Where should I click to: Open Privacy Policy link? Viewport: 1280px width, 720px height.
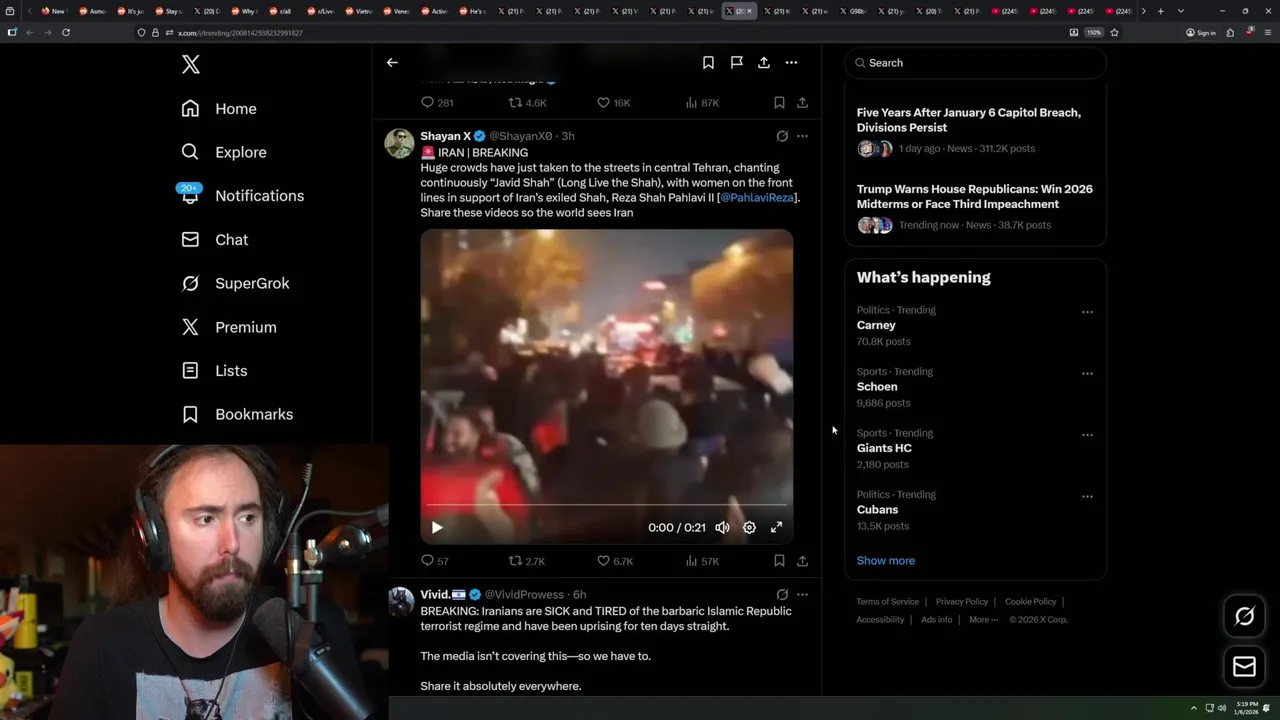[961, 602]
